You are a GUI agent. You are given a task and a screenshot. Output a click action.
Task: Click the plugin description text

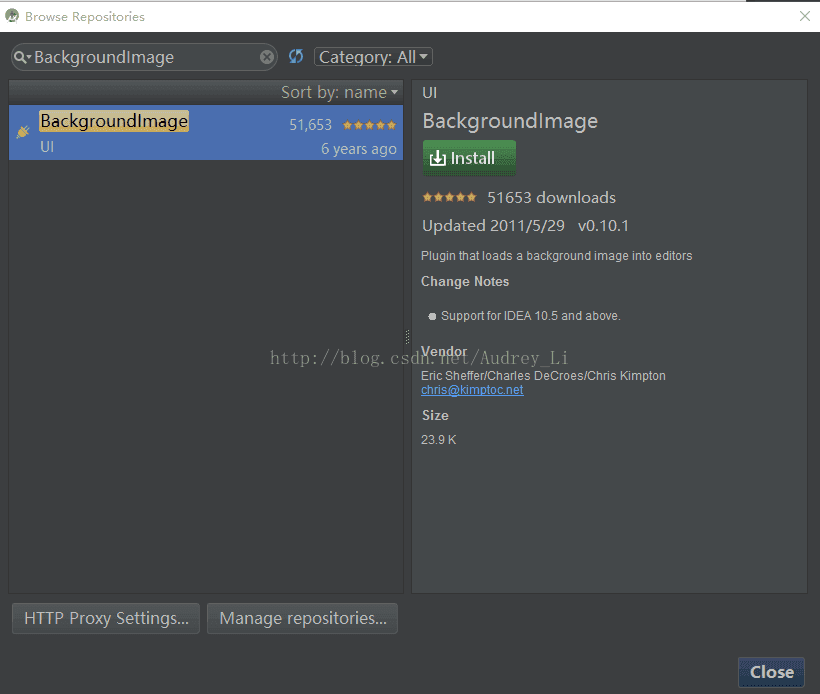pos(556,256)
